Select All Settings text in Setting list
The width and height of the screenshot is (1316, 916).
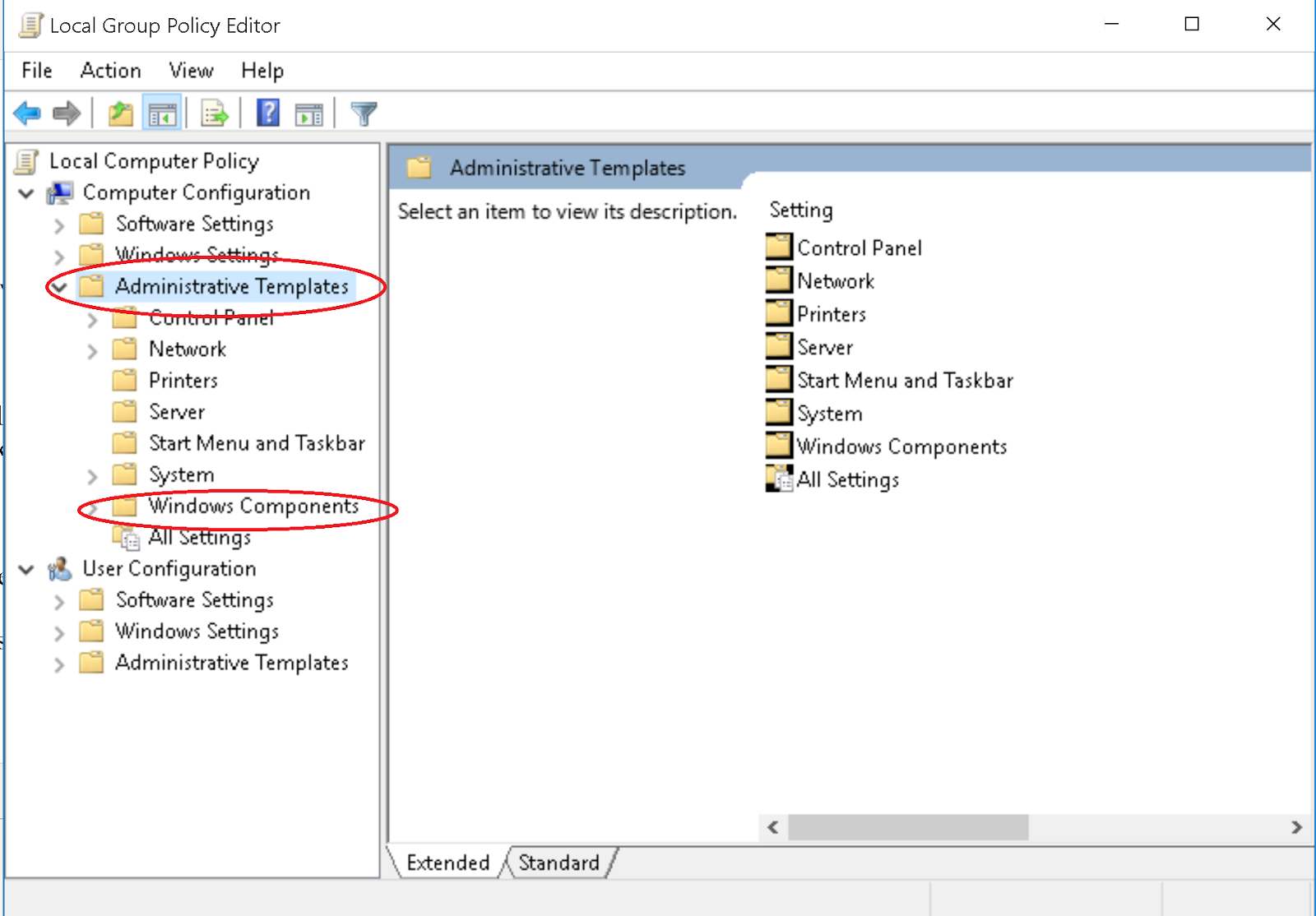[x=848, y=479]
